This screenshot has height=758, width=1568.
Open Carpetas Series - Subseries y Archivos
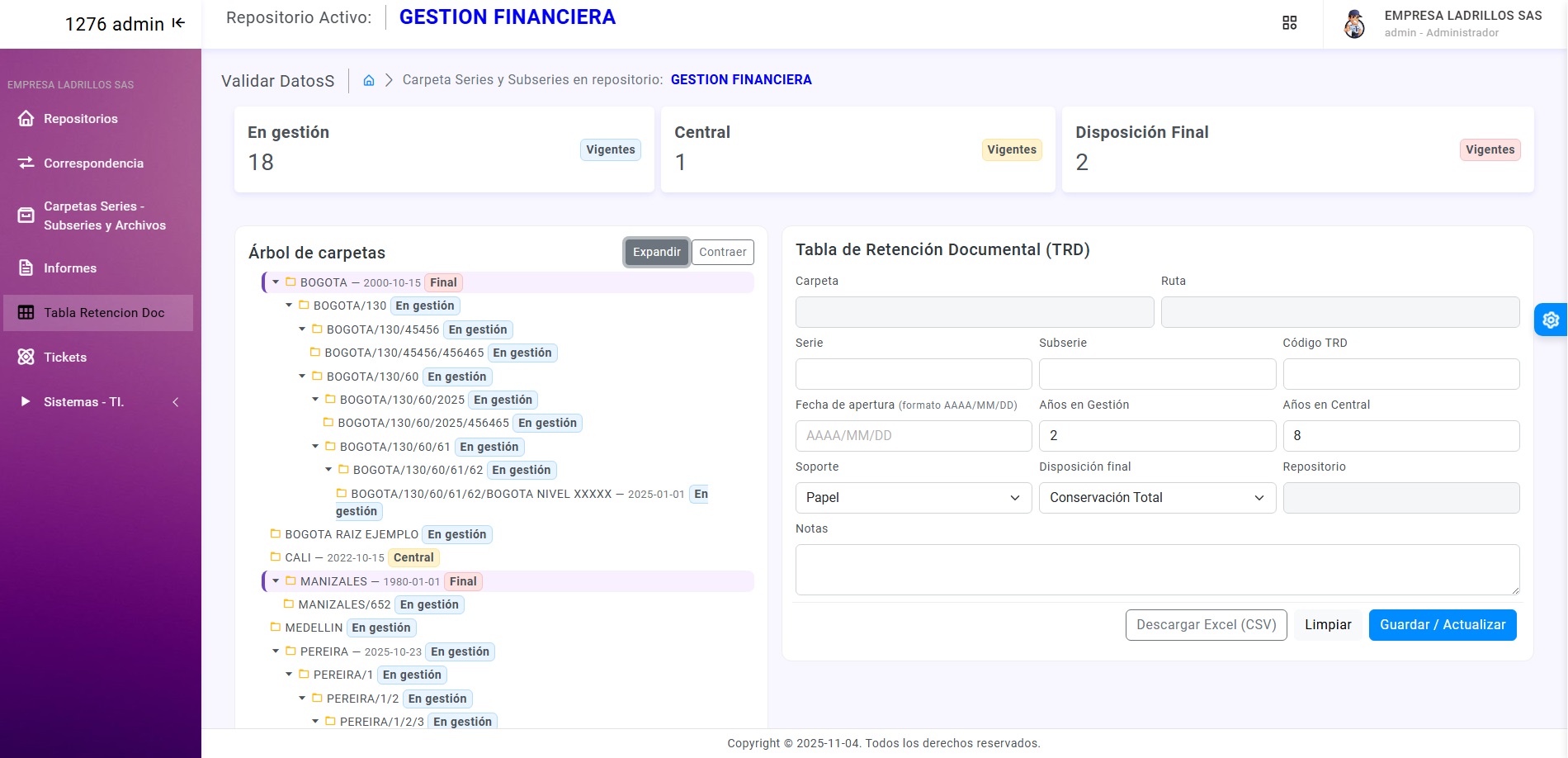(x=104, y=216)
